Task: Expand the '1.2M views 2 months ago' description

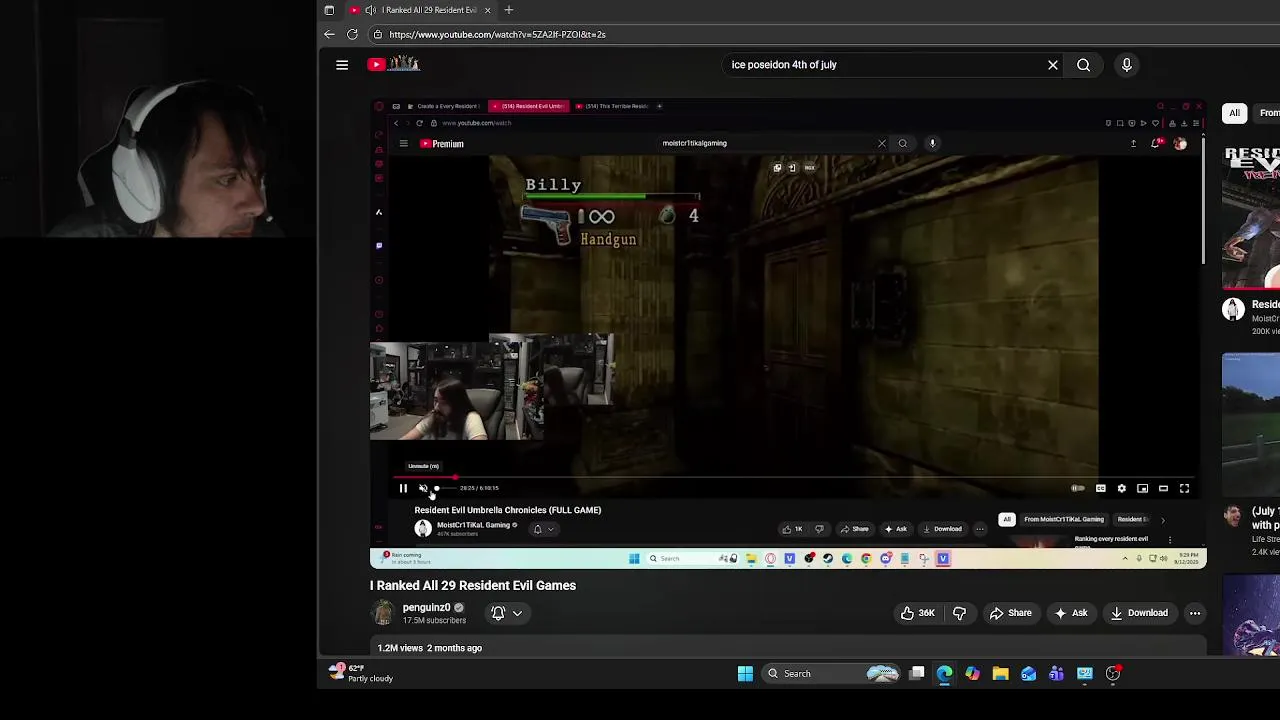Action: point(430,648)
